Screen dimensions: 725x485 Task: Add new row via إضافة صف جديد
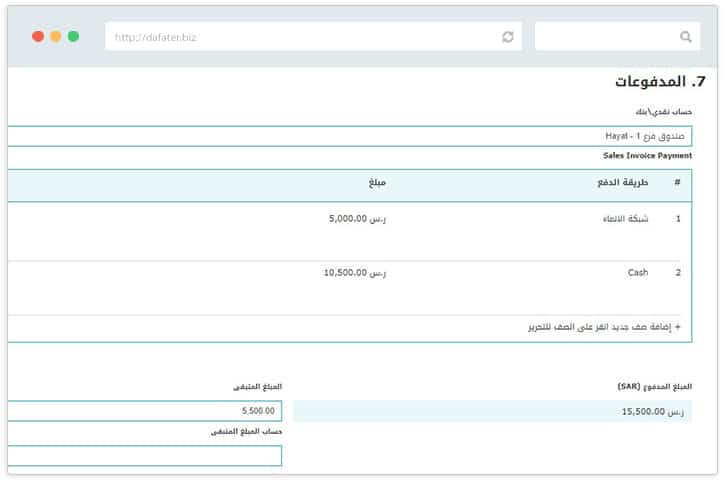tap(604, 327)
